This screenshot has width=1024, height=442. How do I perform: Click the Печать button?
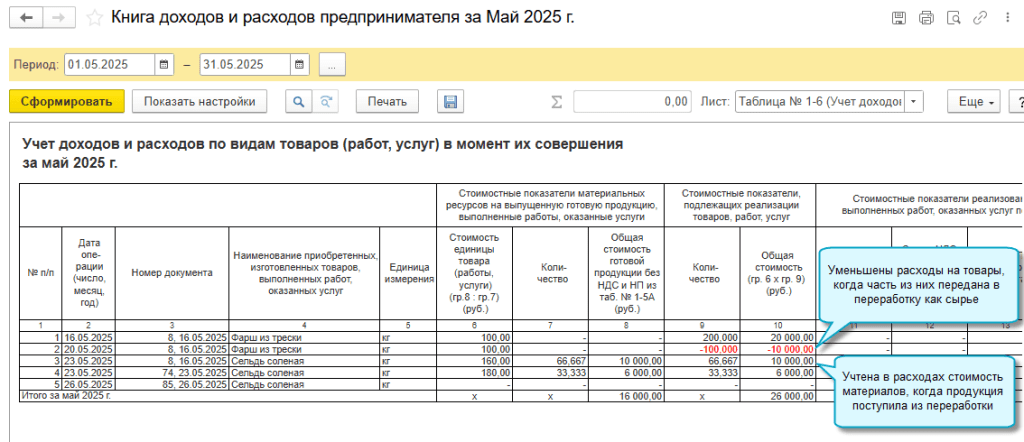click(x=386, y=101)
